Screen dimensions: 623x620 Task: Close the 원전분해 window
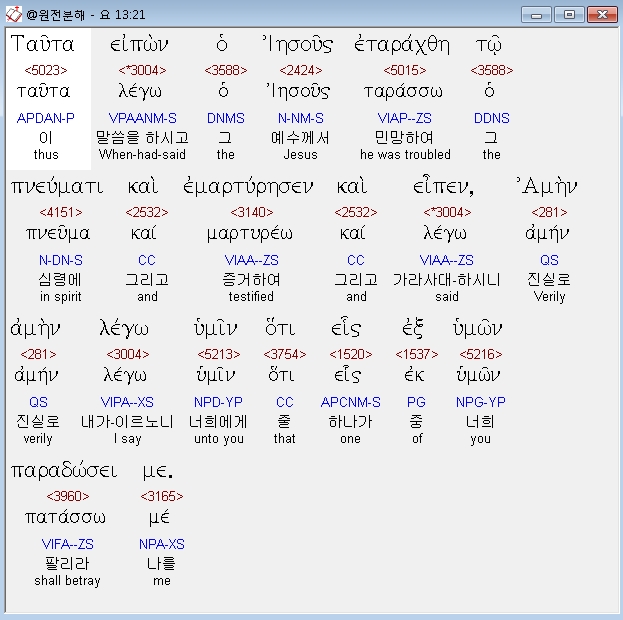click(x=602, y=15)
